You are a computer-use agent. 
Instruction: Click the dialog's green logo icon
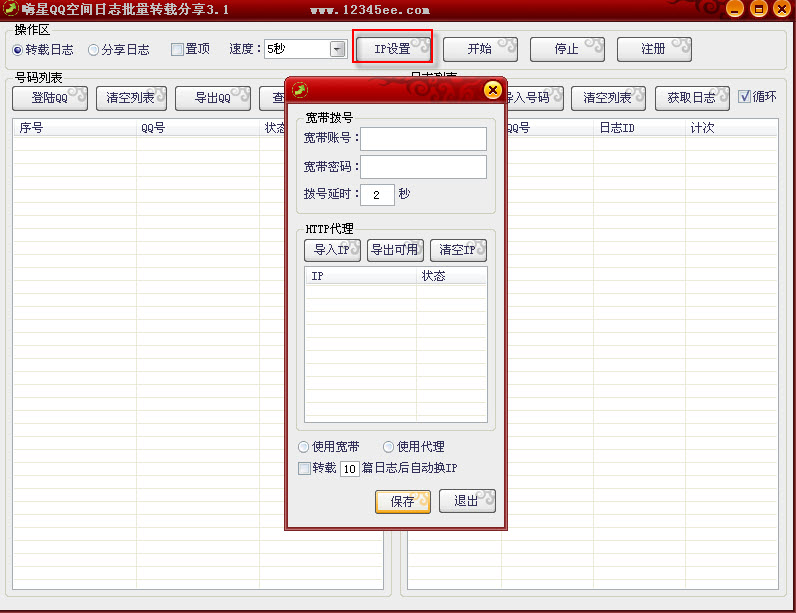pyautogui.click(x=300, y=90)
